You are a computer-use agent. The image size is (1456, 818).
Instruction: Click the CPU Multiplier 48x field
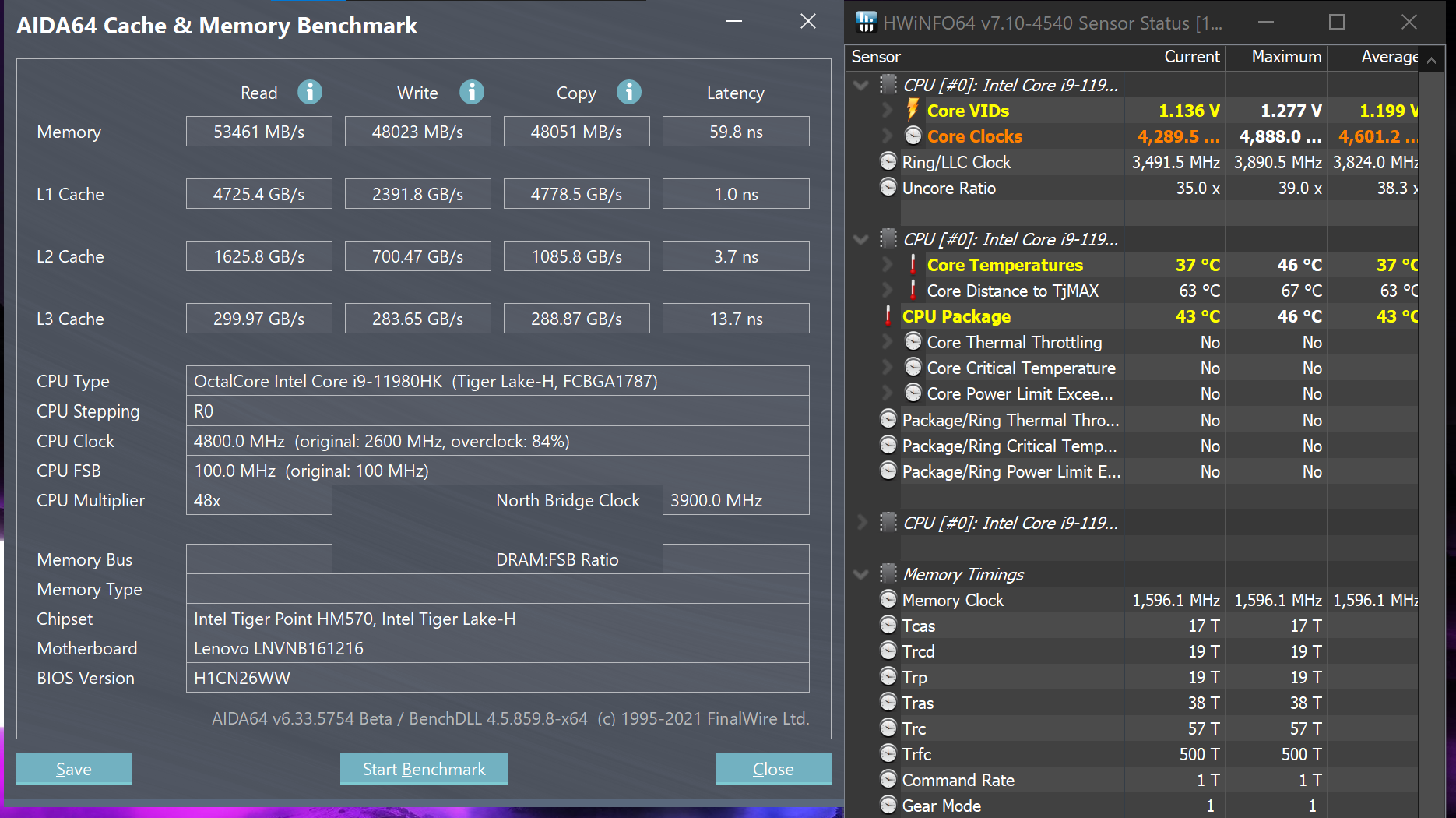pos(259,500)
